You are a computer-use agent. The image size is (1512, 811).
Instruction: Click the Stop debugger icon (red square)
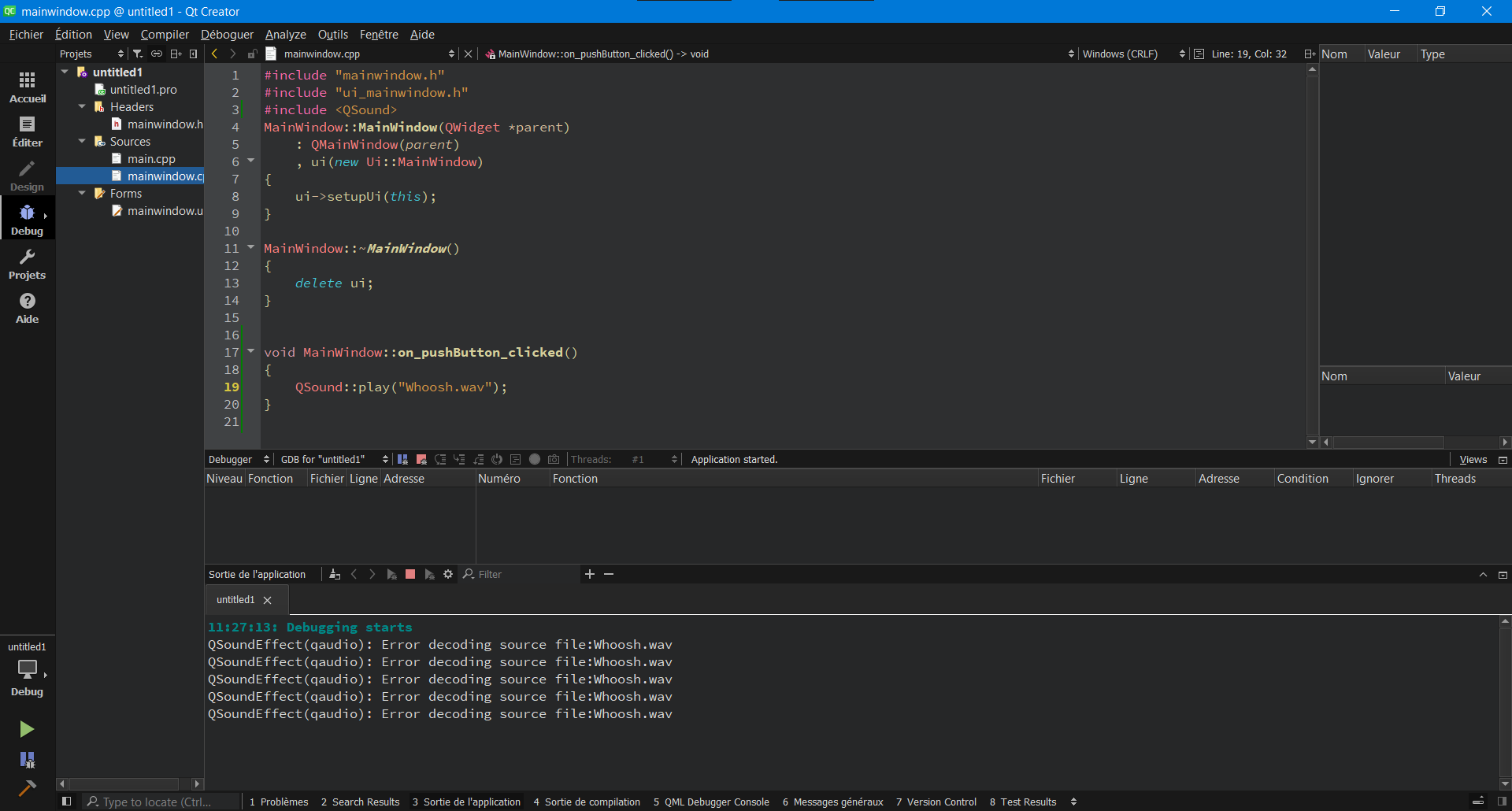pos(421,459)
